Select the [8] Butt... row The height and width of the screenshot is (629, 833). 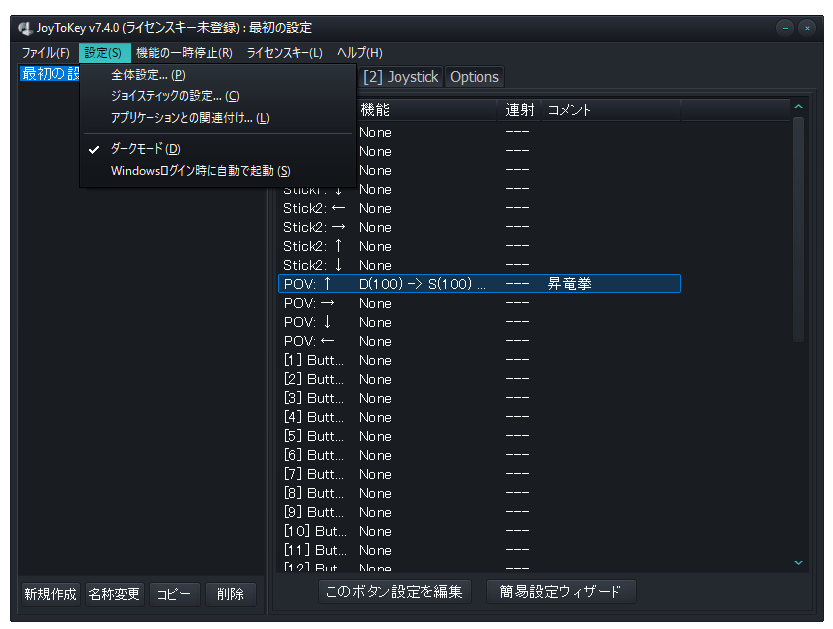coord(479,494)
